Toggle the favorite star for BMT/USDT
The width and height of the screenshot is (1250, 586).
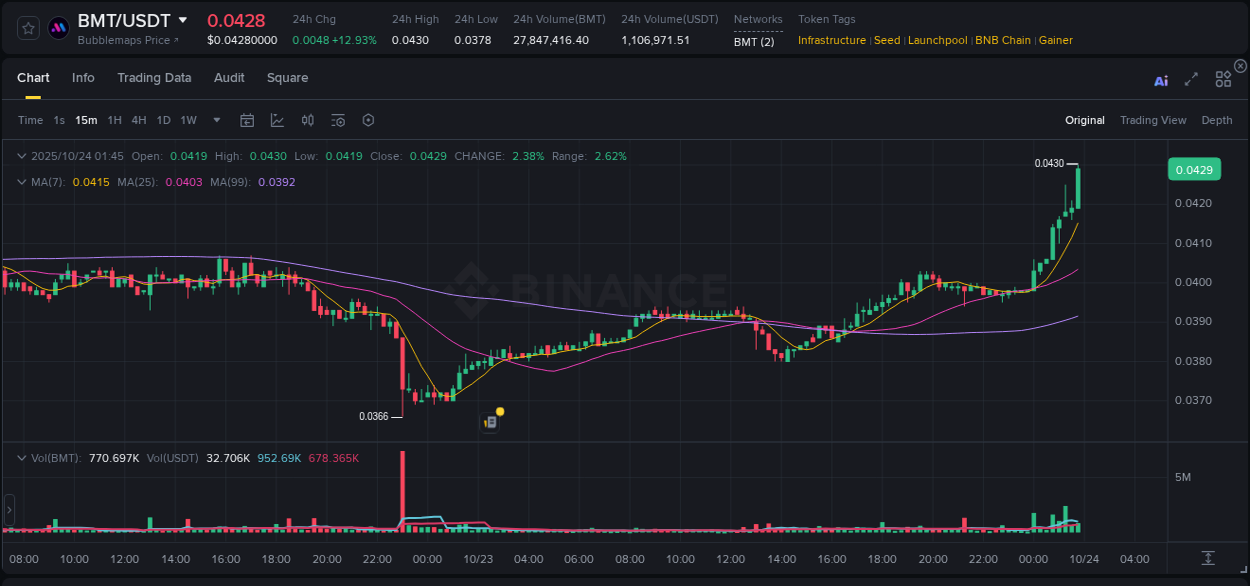(x=27, y=27)
